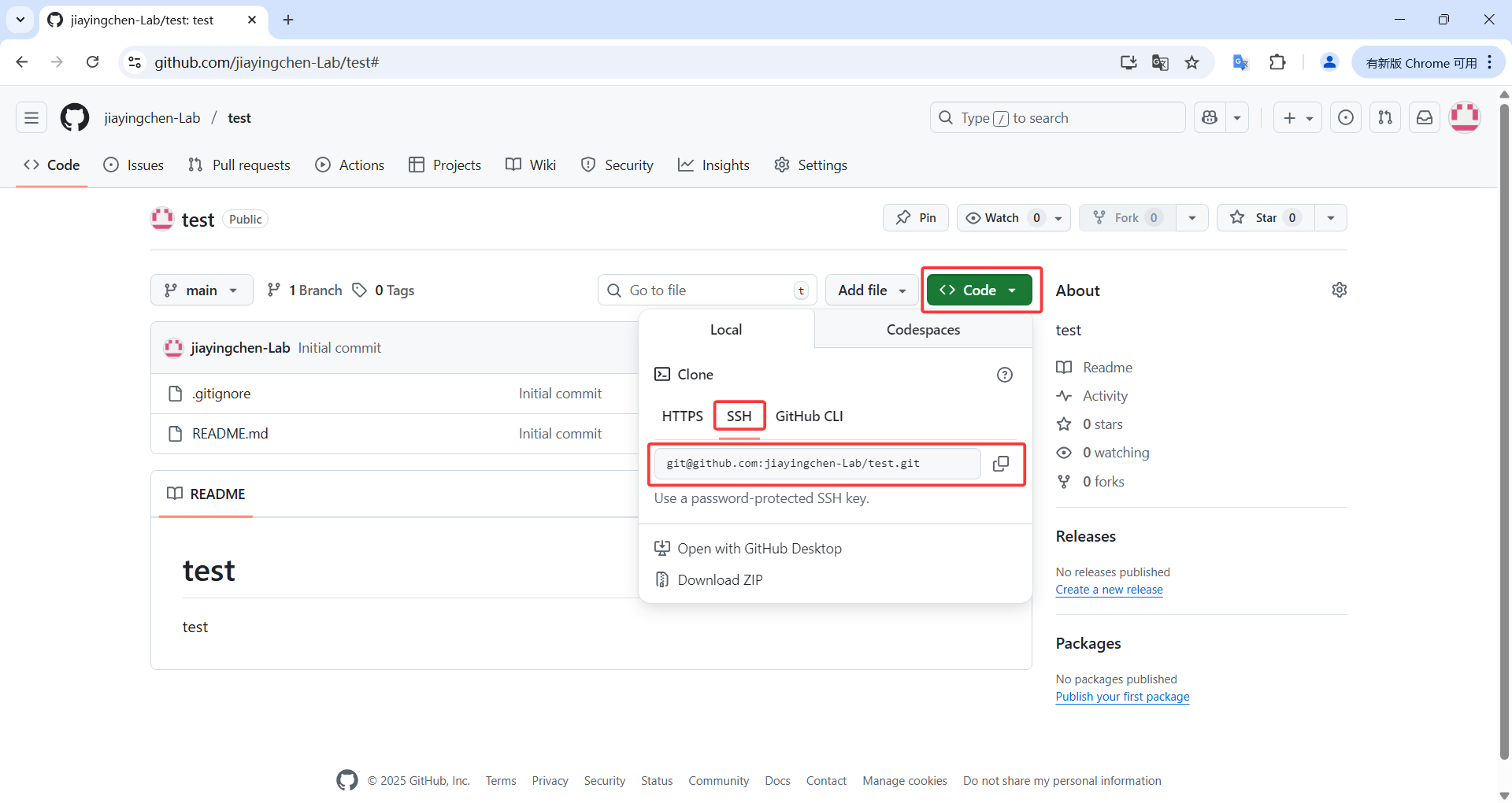Select SSH clone method
Image resolution: width=1512 pixels, height=803 pixels.
tap(739, 416)
